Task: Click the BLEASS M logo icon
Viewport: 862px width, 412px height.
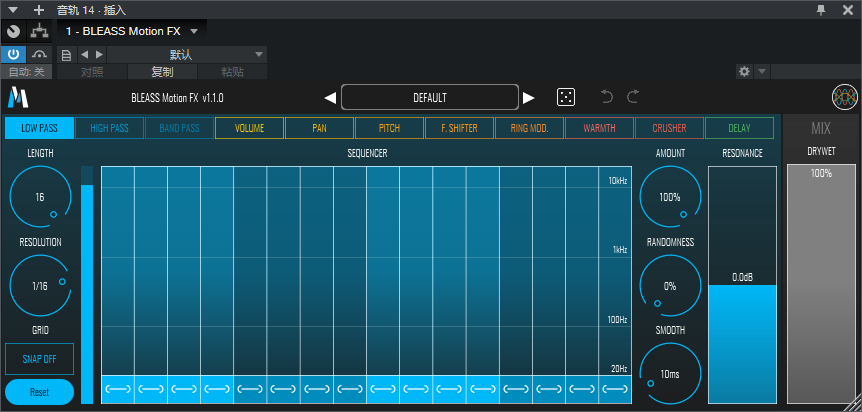Action: [18, 97]
